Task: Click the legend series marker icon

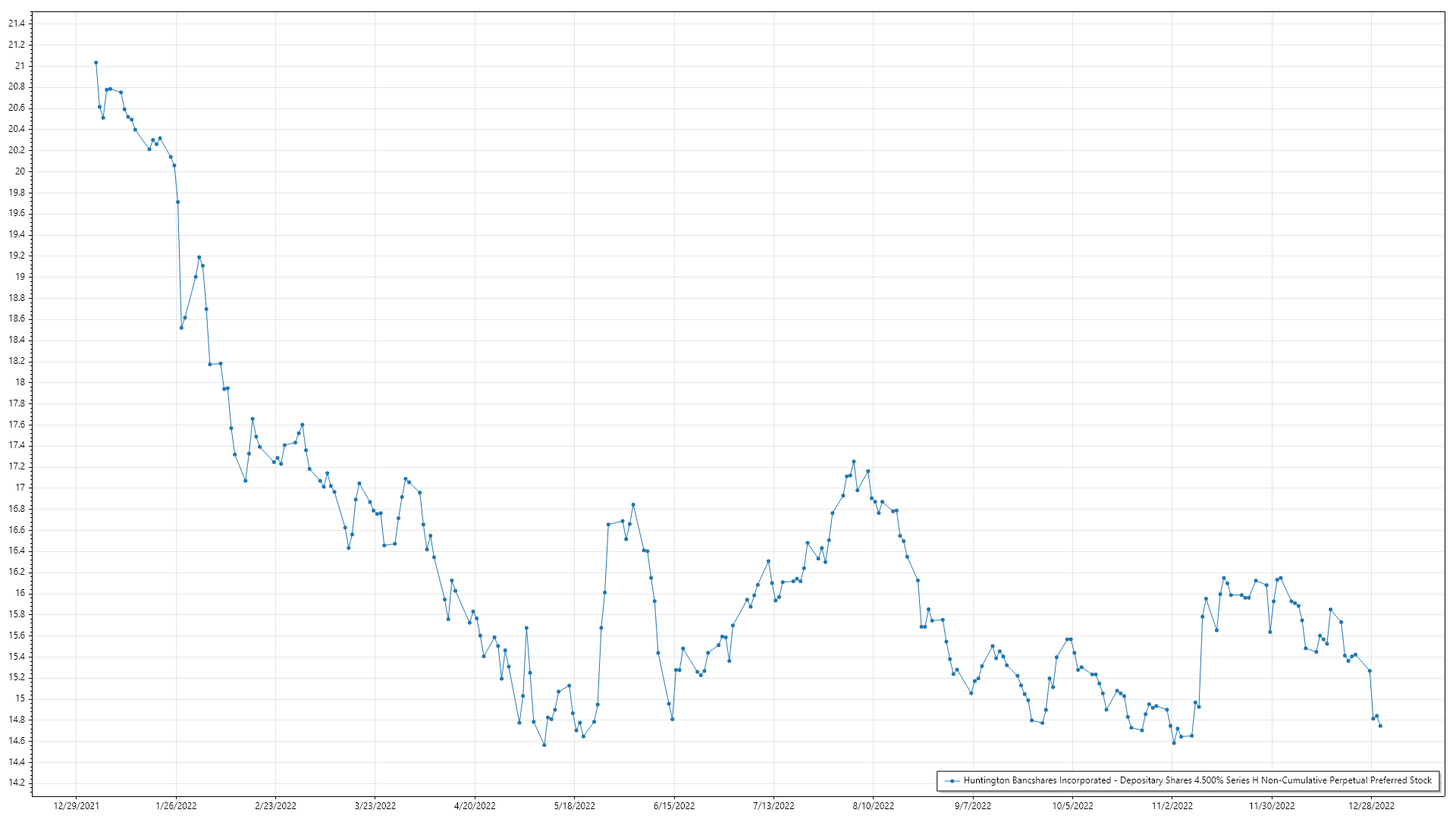Action: (x=952, y=780)
